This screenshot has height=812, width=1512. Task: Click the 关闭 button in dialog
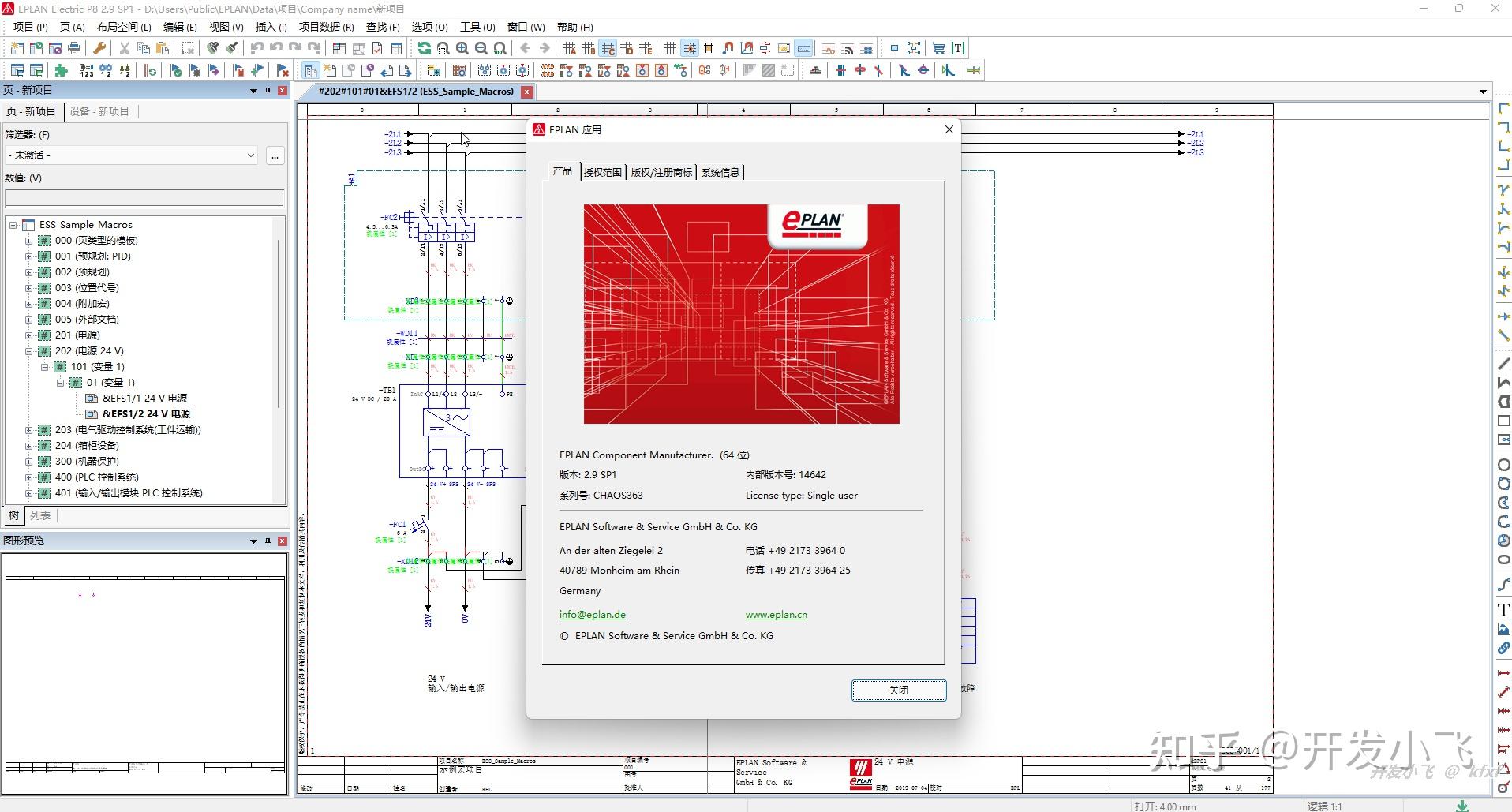point(898,690)
